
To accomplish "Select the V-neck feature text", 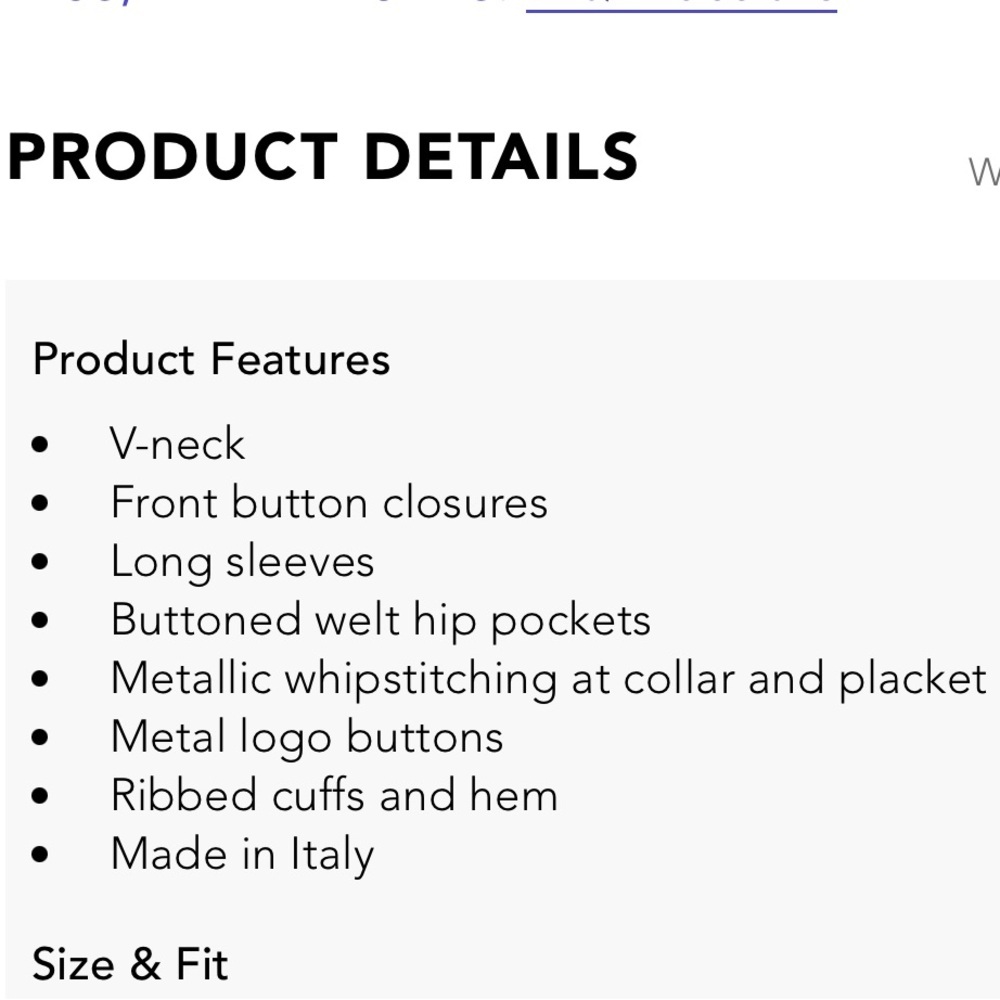I will pyautogui.click(x=177, y=444).
